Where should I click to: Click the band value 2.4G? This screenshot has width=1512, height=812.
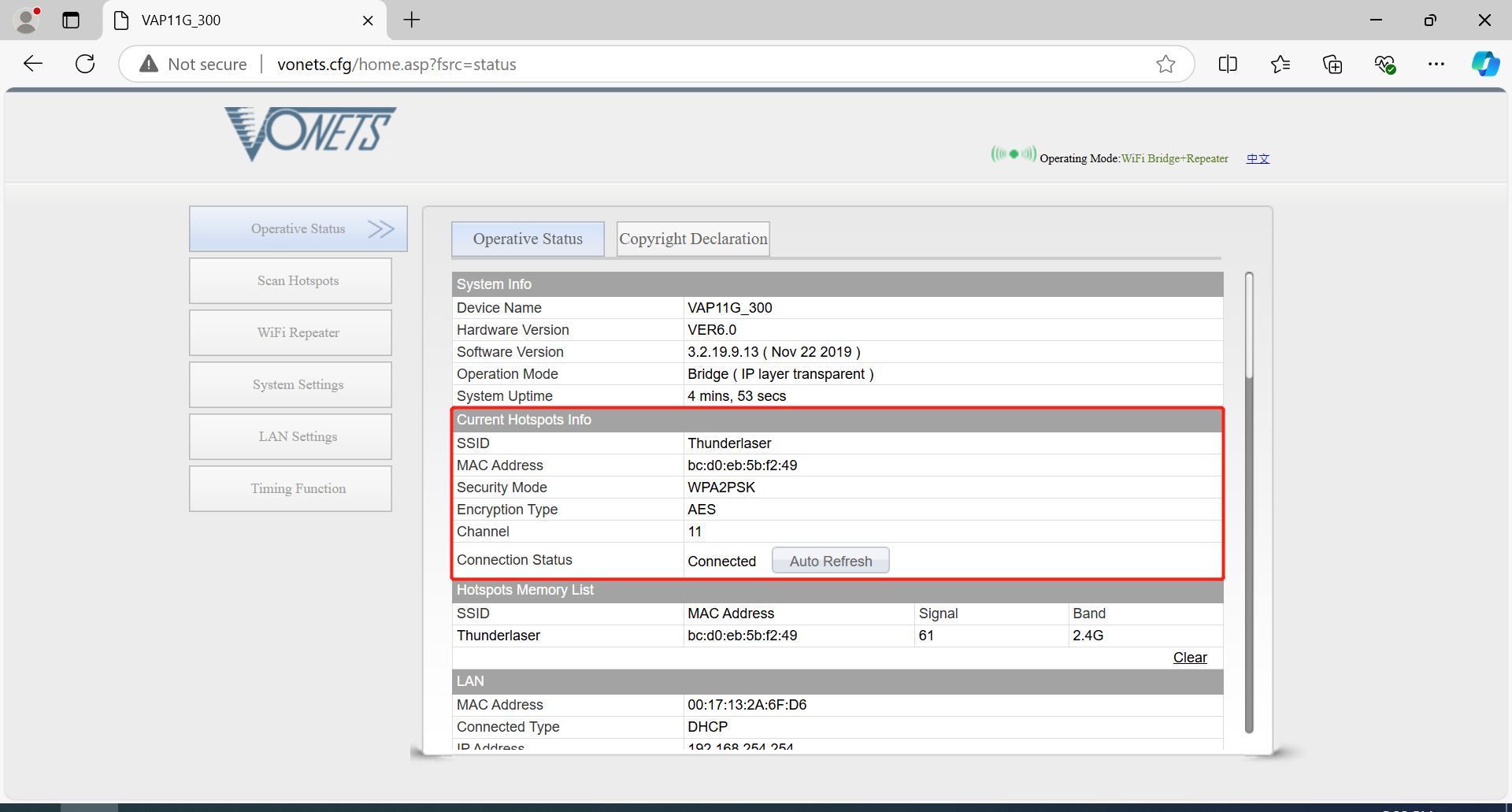point(1088,636)
